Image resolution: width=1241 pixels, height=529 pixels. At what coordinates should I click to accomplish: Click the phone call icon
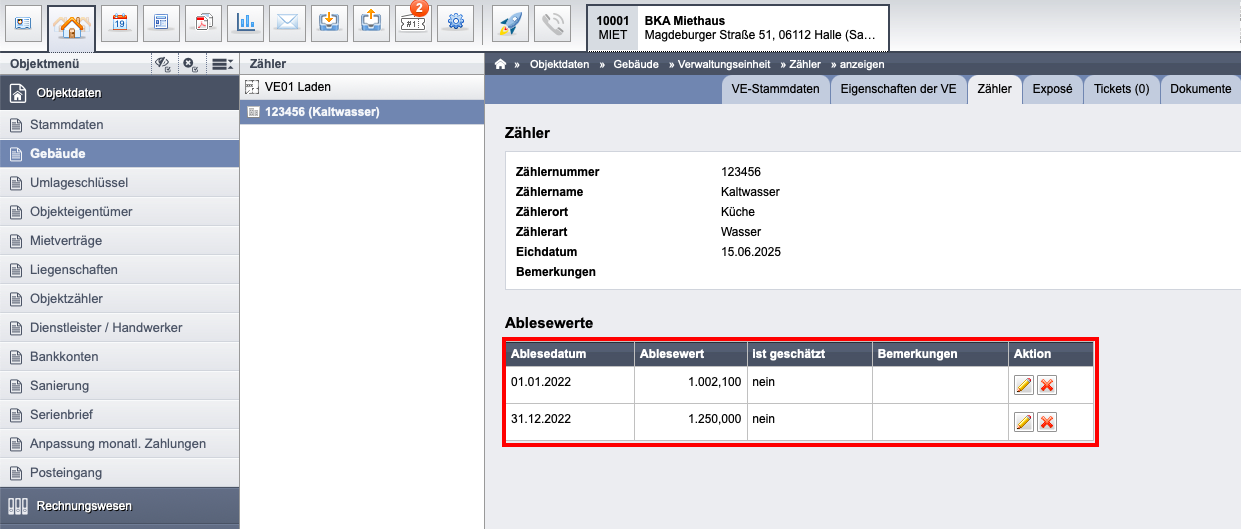tap(552, 22)
